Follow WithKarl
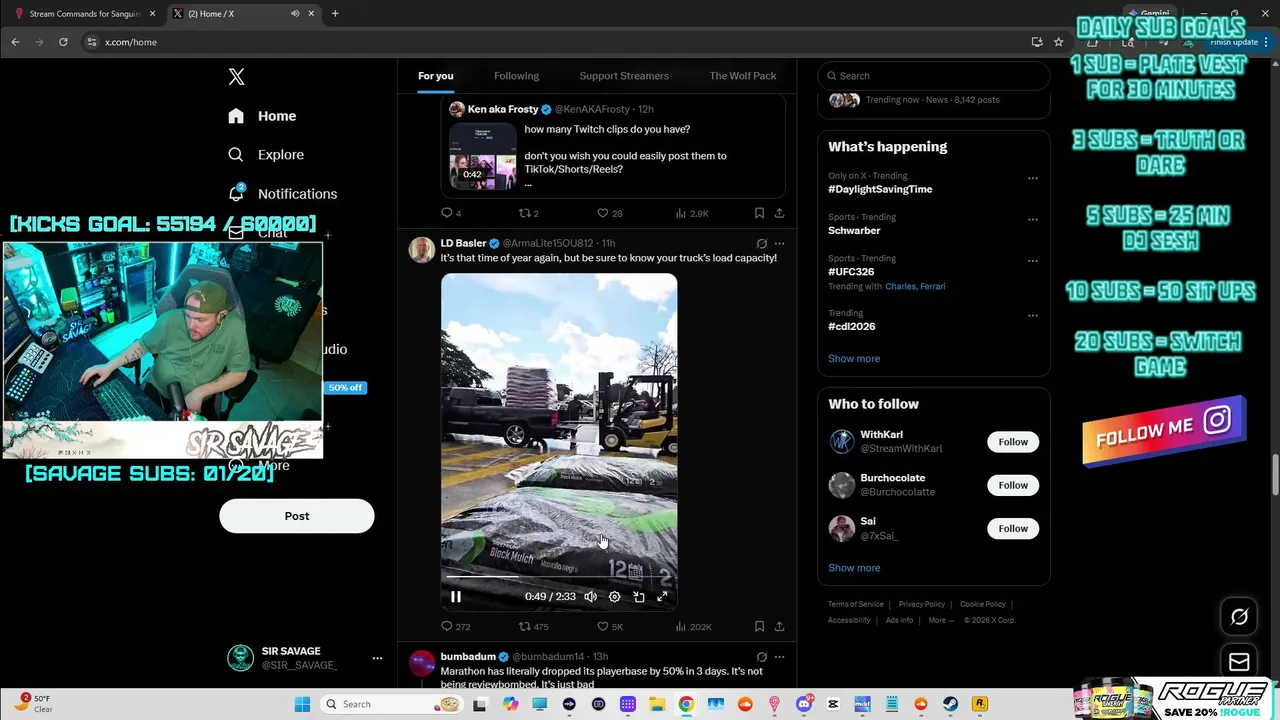The image size is (1280, 720). coord(1013,442)
